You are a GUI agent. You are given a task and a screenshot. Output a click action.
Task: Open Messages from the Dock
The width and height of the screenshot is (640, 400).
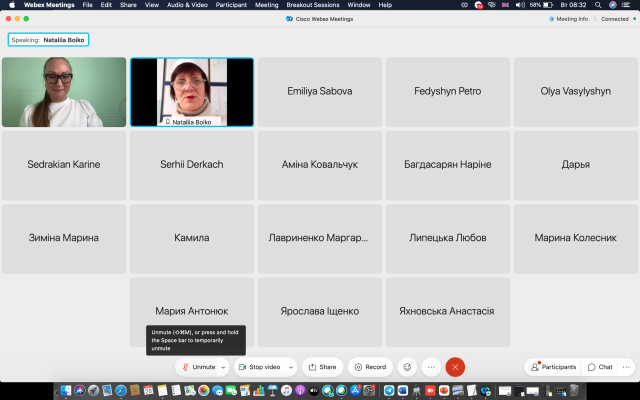point(218,391)
